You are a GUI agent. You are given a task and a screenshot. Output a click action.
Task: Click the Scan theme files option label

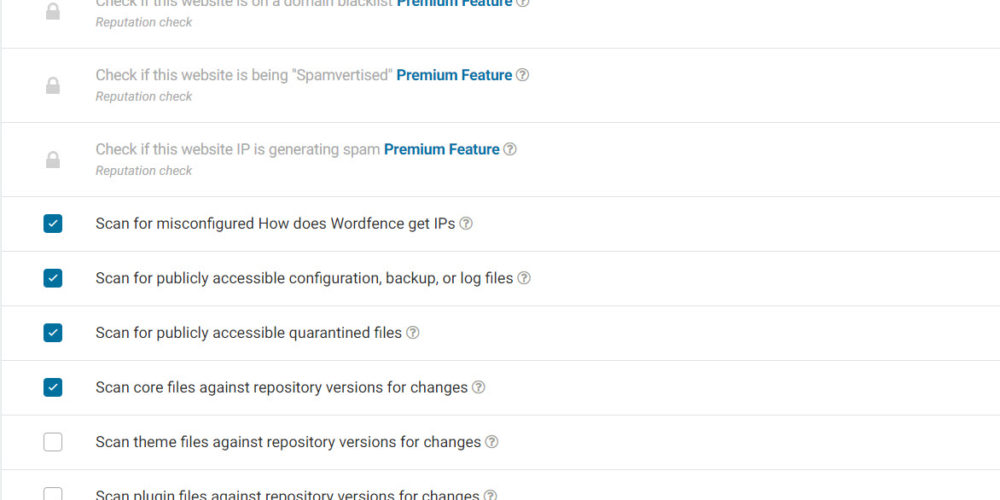click(289, 442)
